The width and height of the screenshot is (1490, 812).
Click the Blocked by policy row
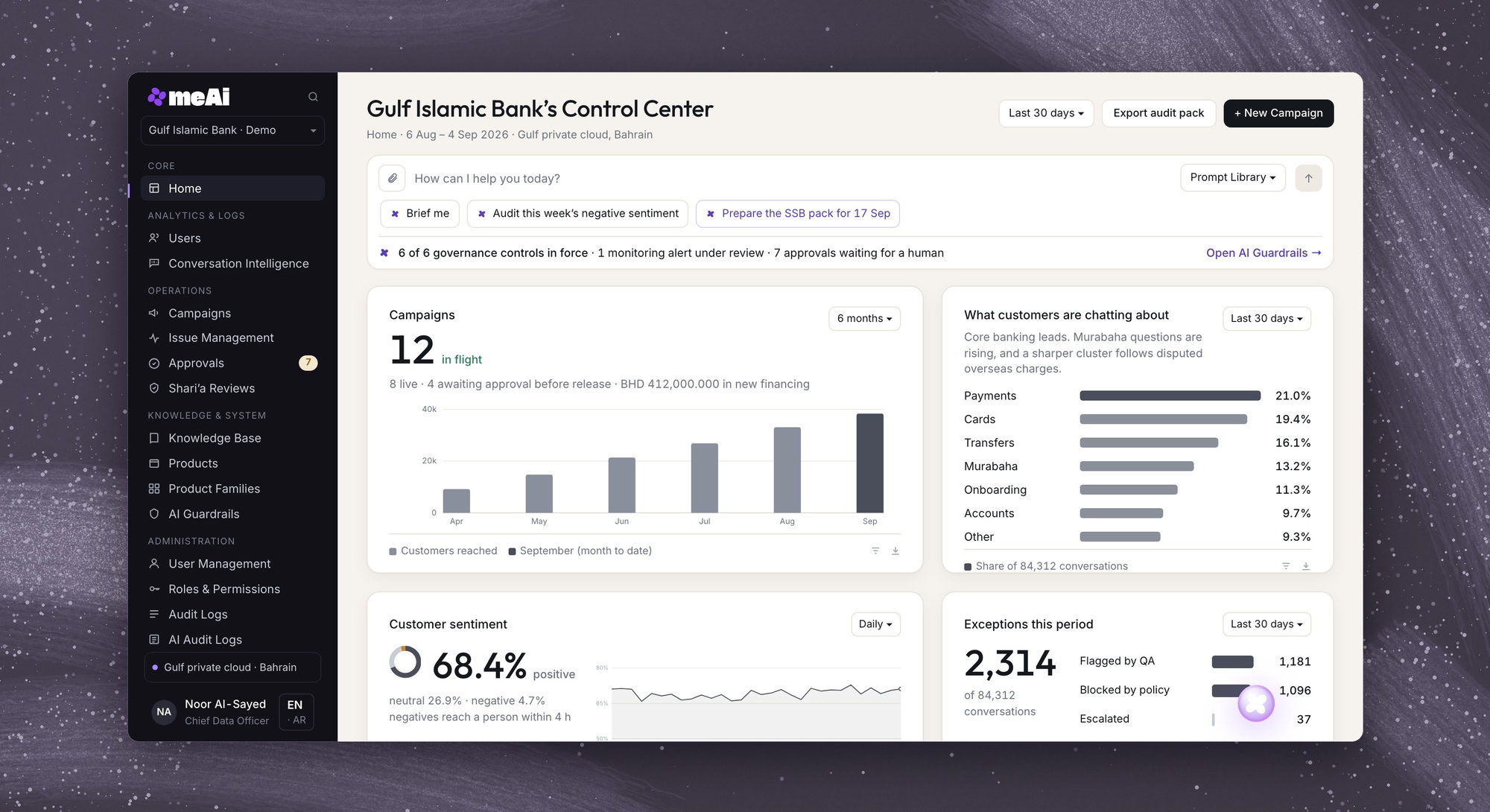click(1195, 691)
